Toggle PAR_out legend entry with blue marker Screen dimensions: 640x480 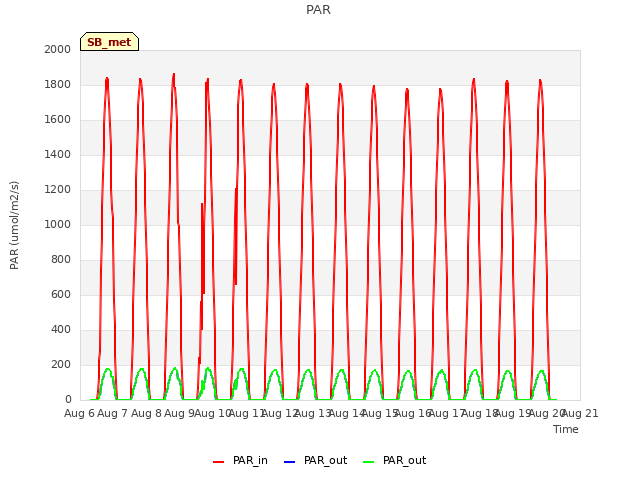[x=315, y=460]
